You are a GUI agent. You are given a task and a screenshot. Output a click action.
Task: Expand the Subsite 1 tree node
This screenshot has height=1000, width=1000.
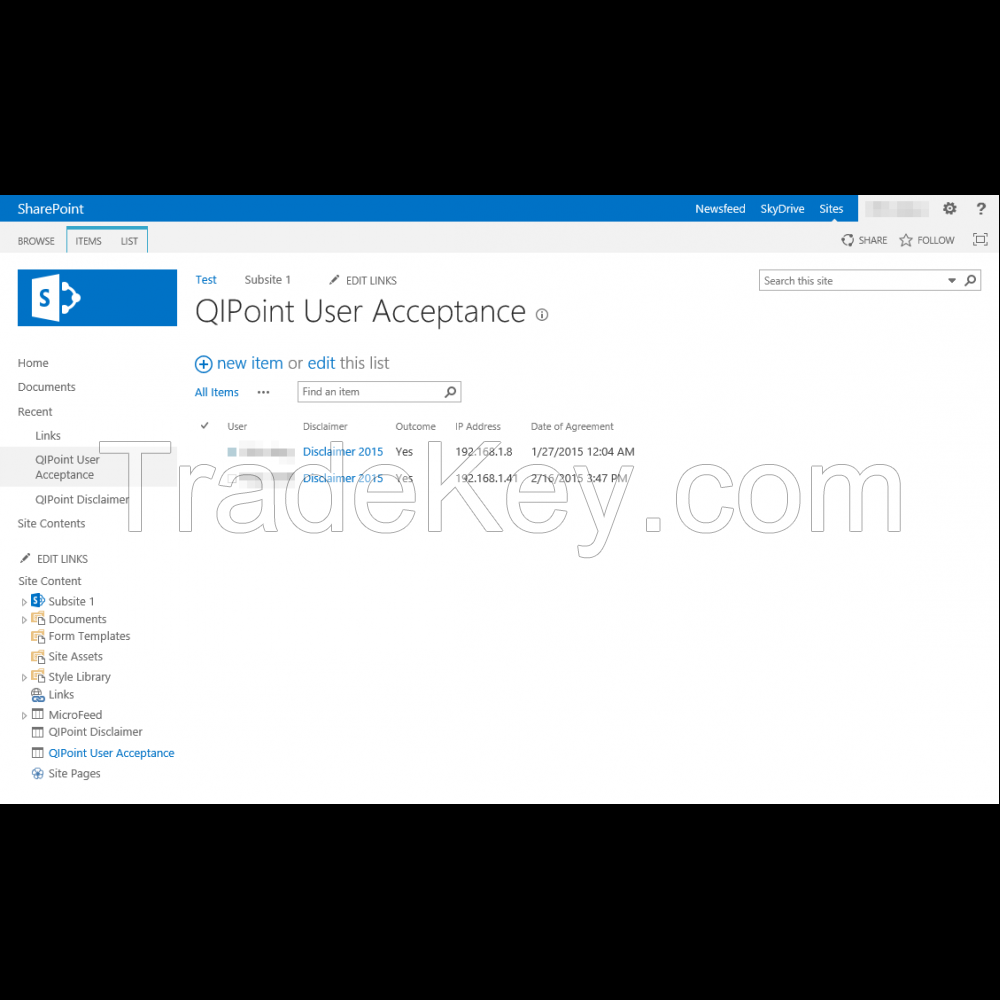coord(24,602)
